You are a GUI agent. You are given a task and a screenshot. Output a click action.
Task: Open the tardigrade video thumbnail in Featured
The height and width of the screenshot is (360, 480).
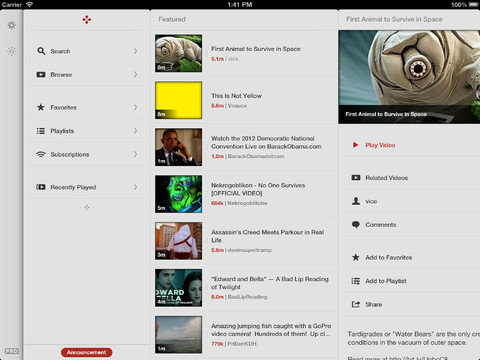click(x=178, y=53)
